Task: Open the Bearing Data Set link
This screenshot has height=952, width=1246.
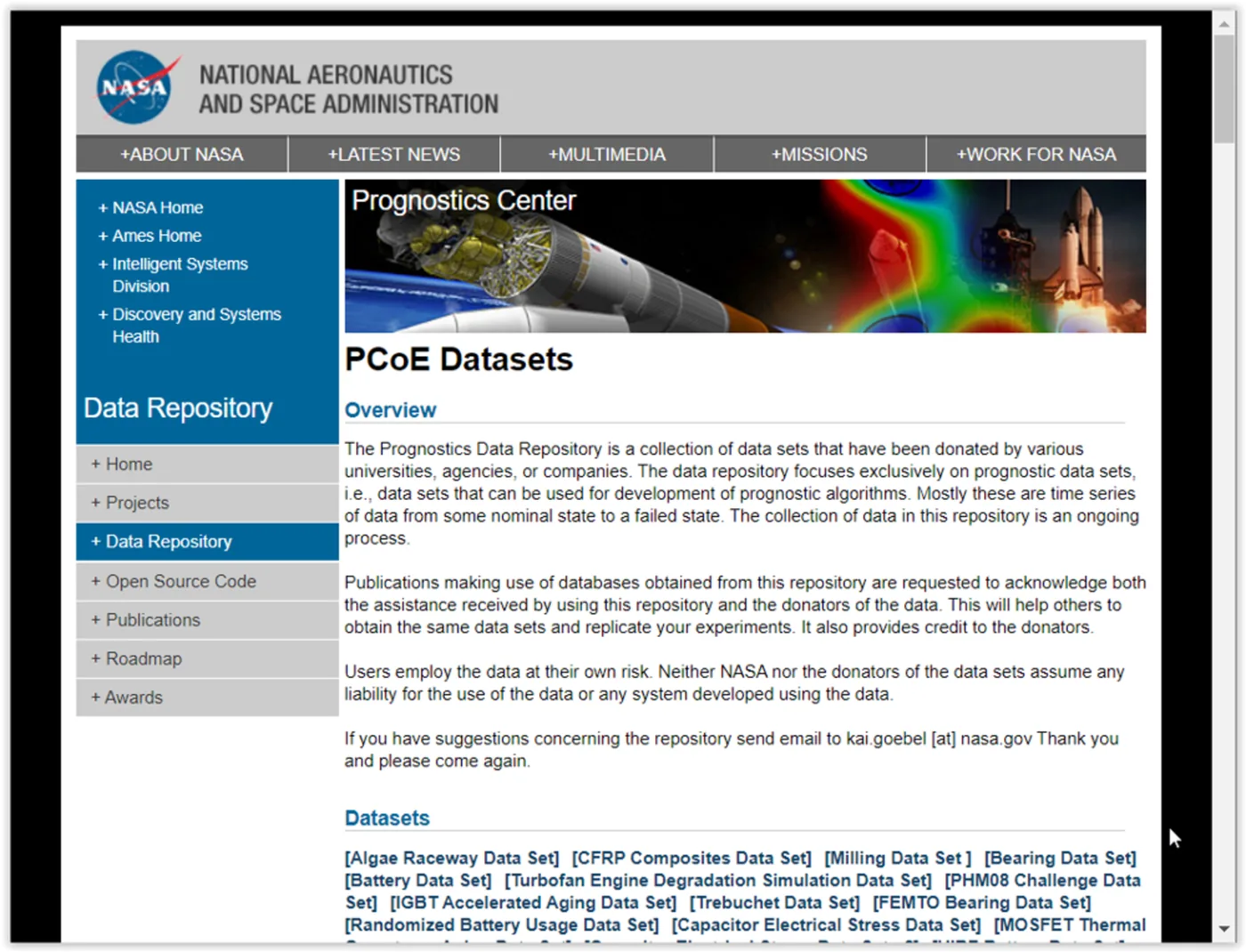Action: point(1060,858)
